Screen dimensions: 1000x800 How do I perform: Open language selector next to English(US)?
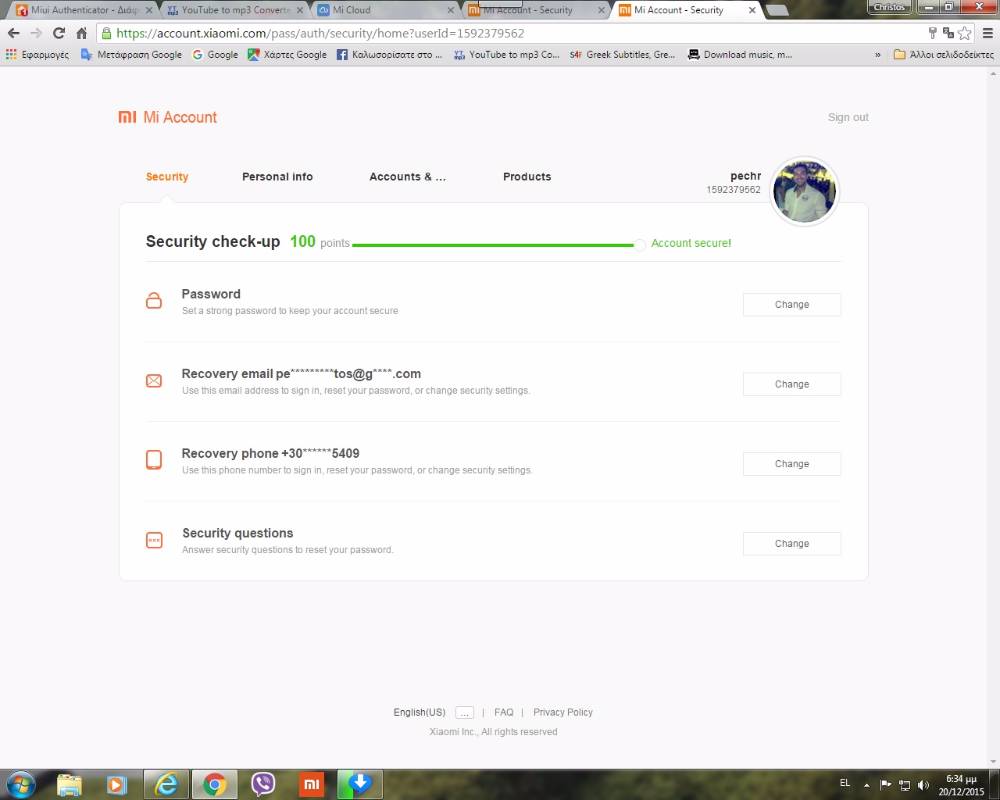click(464, 713)
